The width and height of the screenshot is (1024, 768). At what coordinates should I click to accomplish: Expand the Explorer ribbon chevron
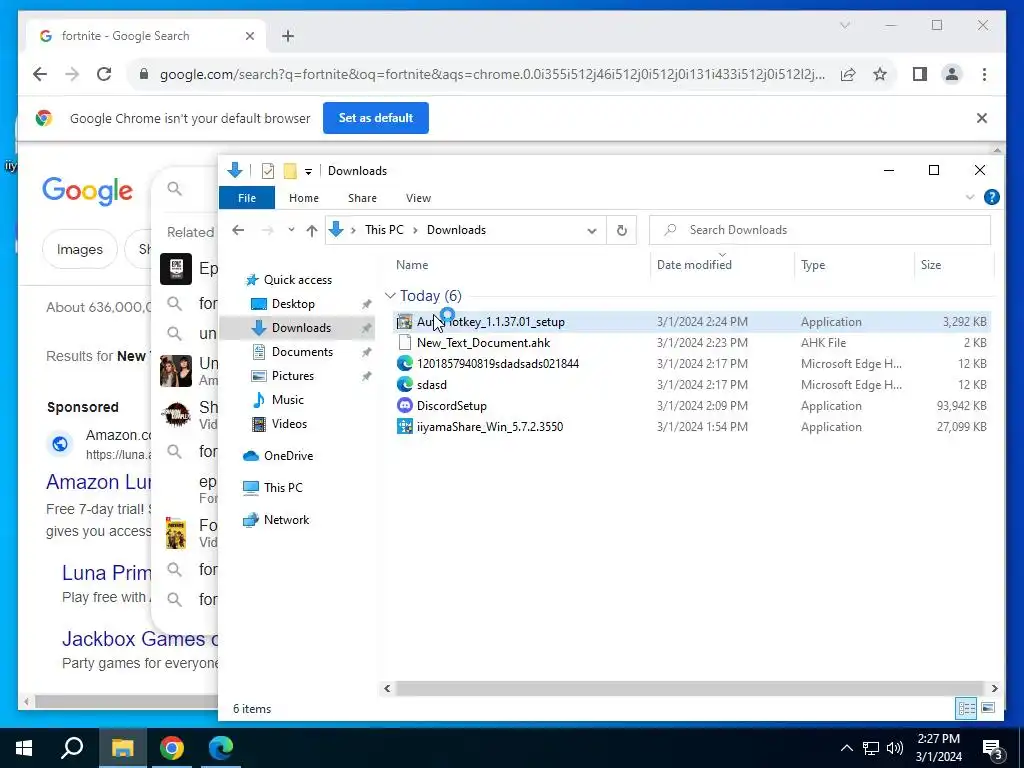[x=970, y=197]
